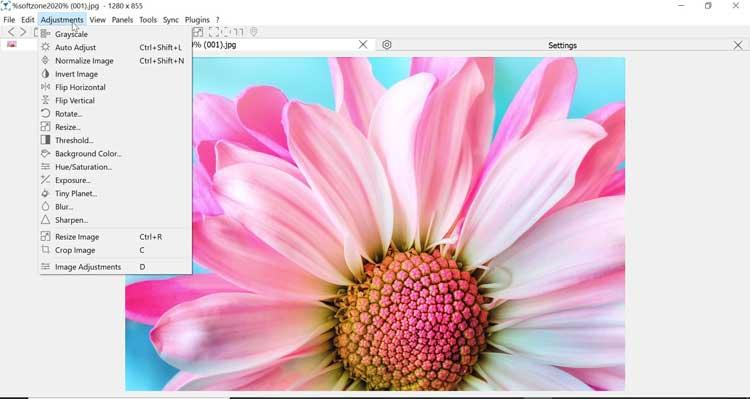This screenshot has height=399, width=750.
Task: Click the Settings gear icon
Action: click(x=387, y=44)
